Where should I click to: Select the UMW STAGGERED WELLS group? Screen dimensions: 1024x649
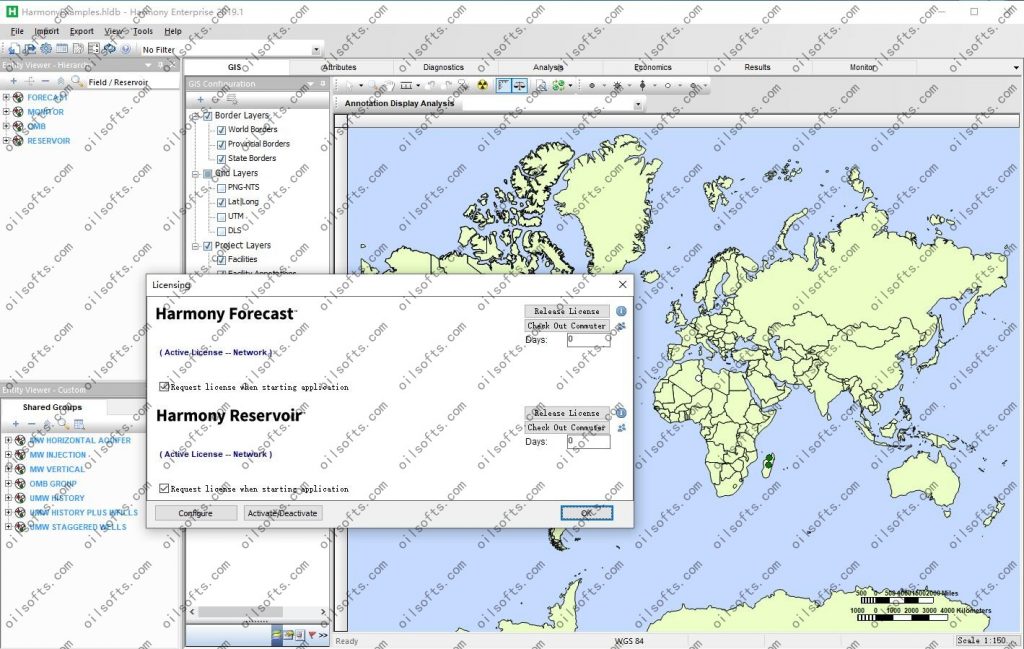pyautogui.click(x=78, y=527)
